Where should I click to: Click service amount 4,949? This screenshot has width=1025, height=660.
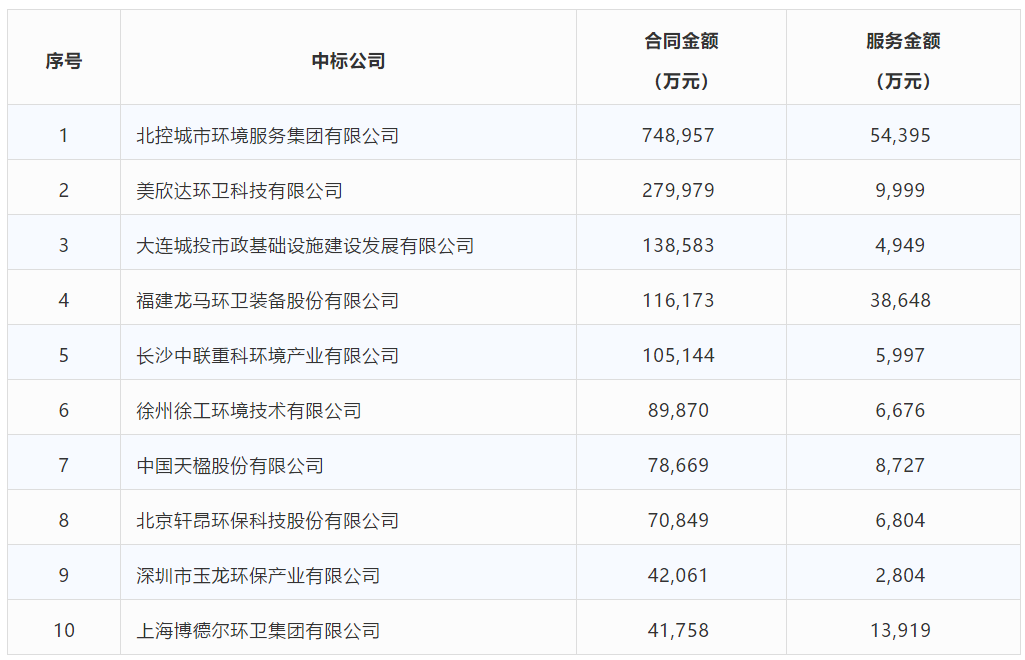pyautogui.click(x=900, y=245)
